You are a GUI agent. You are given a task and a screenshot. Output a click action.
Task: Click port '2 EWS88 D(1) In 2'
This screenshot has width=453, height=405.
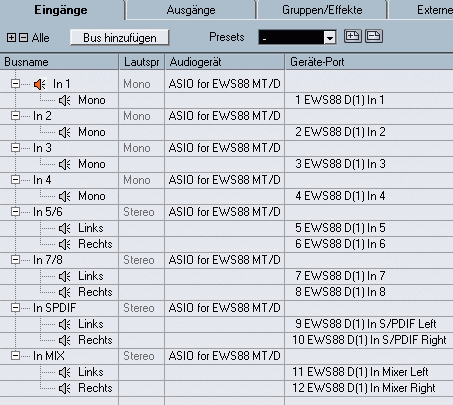coord(340,132)
